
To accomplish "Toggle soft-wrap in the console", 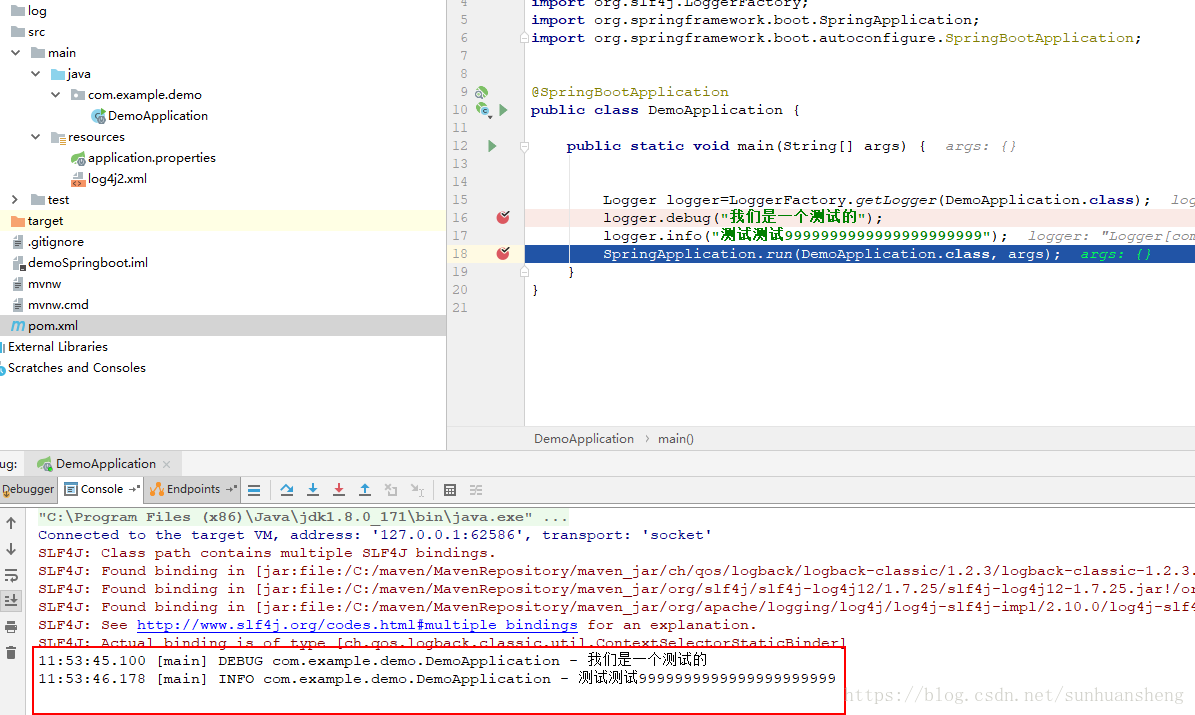I will coord(11,575).
